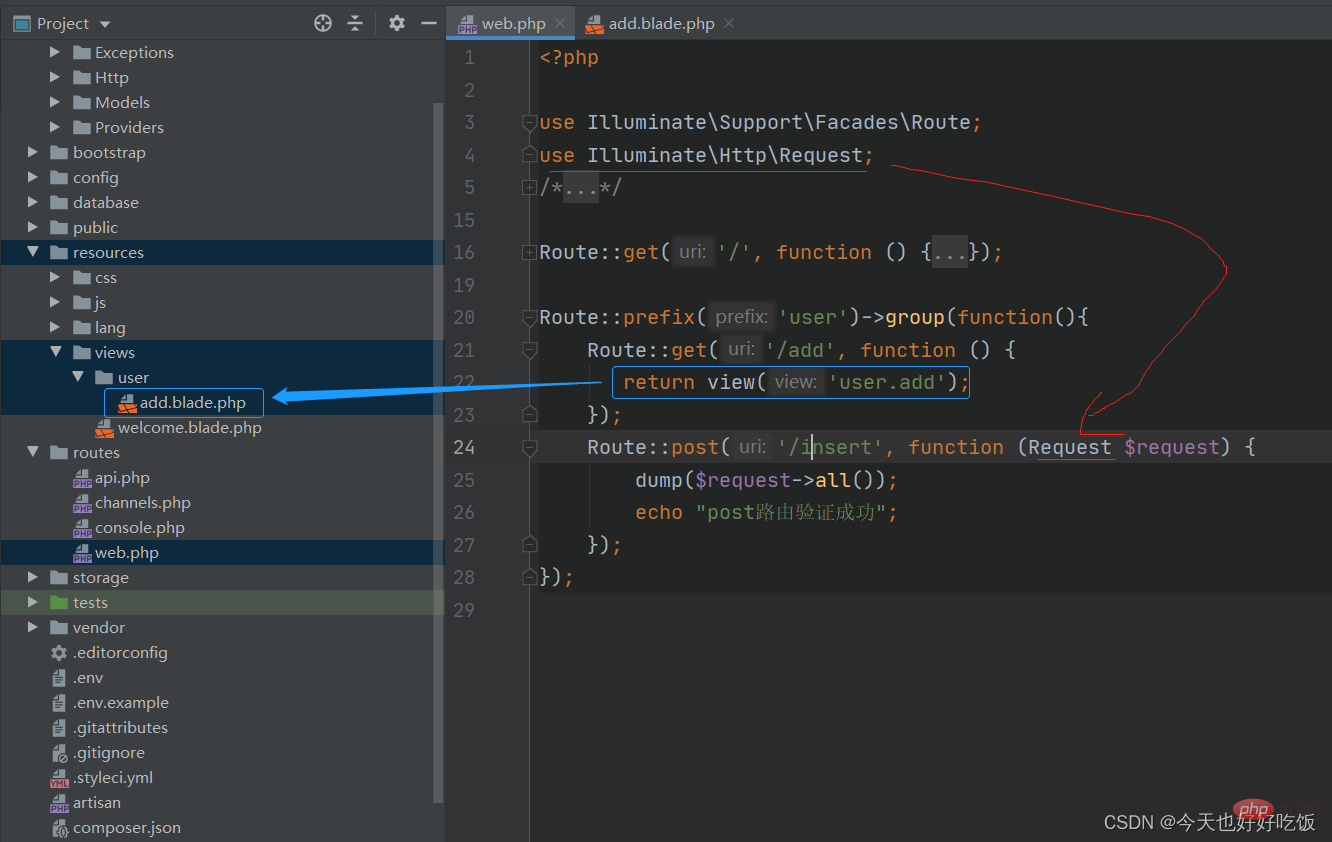Screen dimensions: 1332x842
Task: Expand the tests folder
Action: pos(33,602)
